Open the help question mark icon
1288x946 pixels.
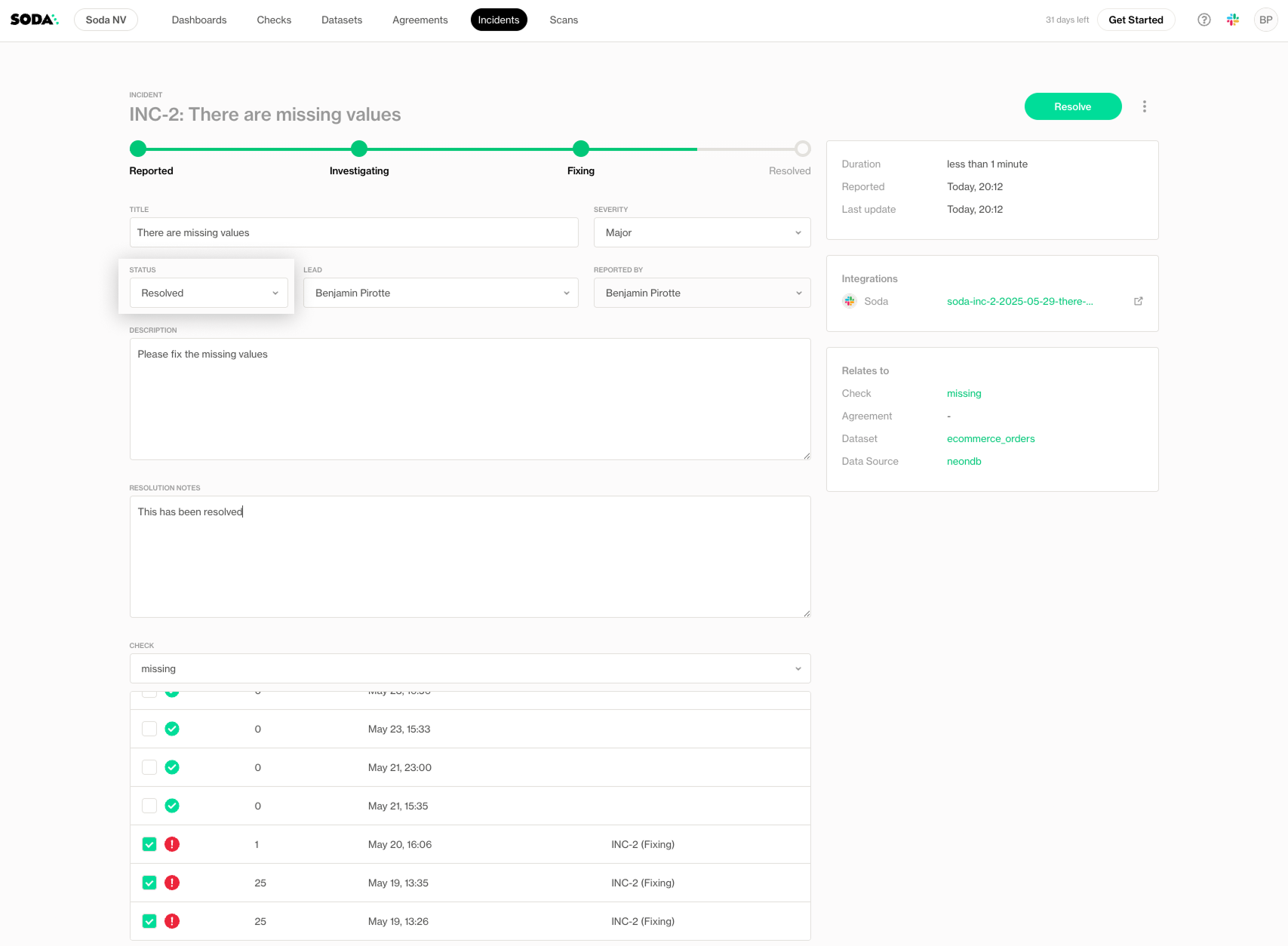(1203, 20)
